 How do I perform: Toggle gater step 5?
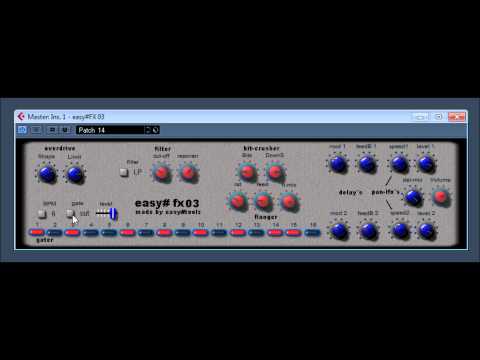click(109, 232)
